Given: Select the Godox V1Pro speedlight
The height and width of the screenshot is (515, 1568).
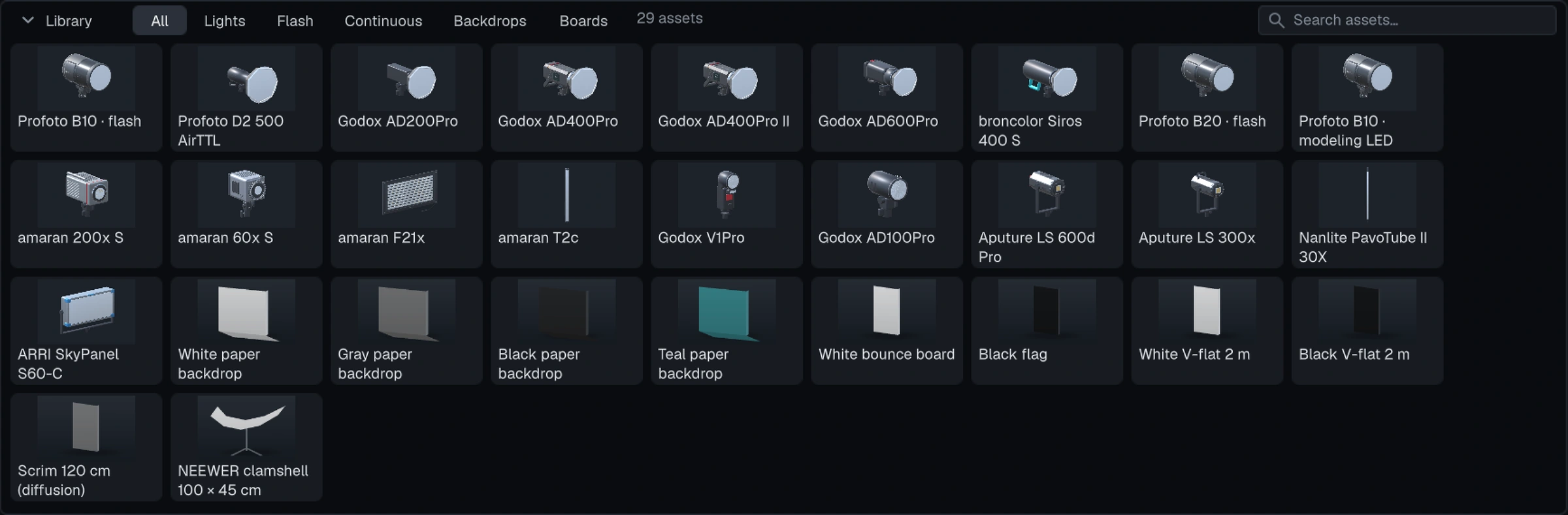Looking at the screenshot, I should [727, 214].
